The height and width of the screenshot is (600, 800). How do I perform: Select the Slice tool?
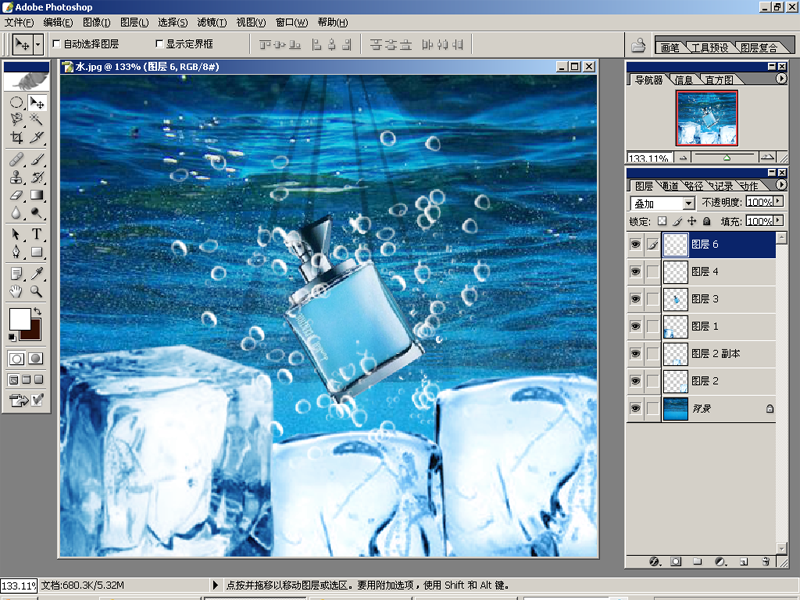coord(37,137)
